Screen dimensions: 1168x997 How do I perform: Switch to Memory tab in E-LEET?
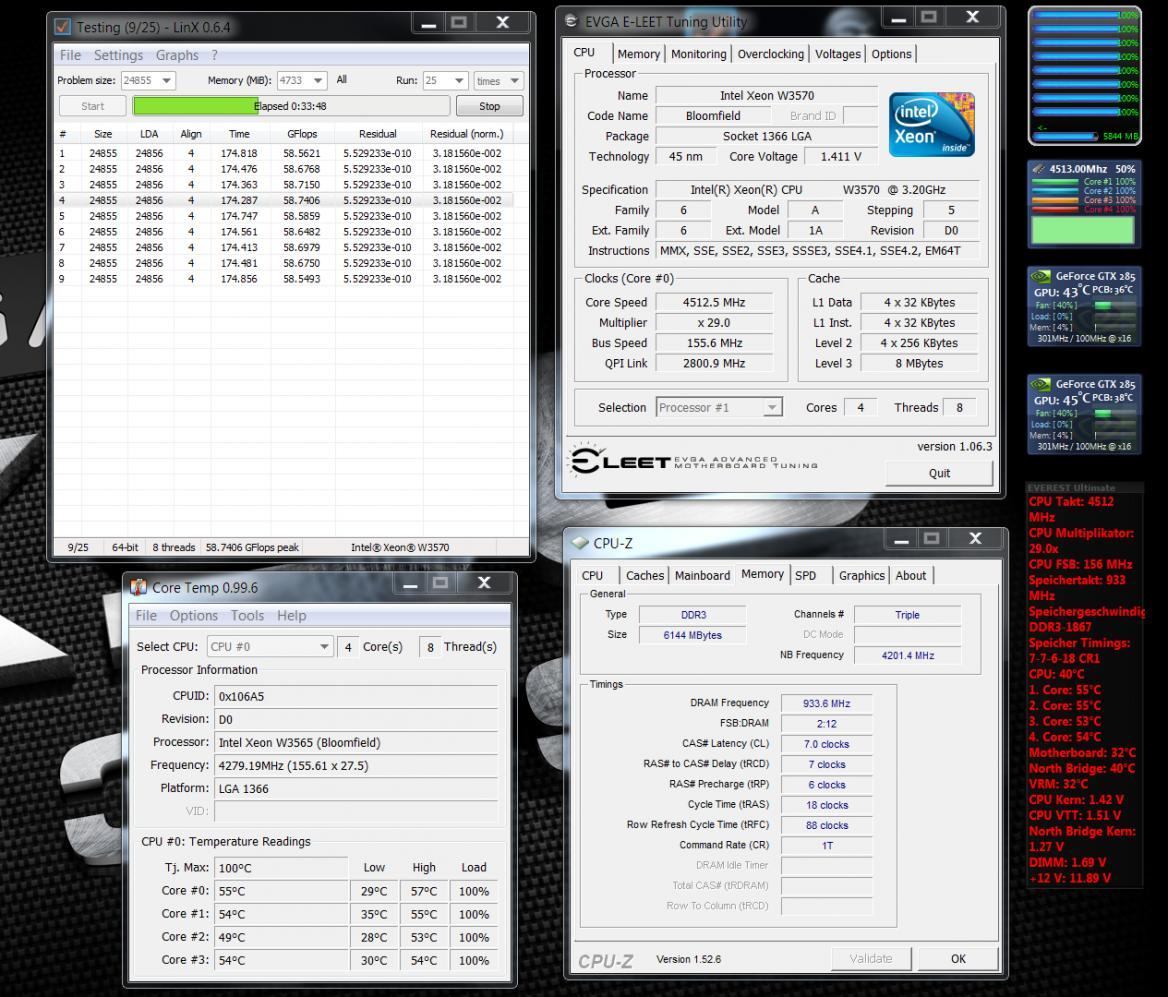[x=638, y=54]
